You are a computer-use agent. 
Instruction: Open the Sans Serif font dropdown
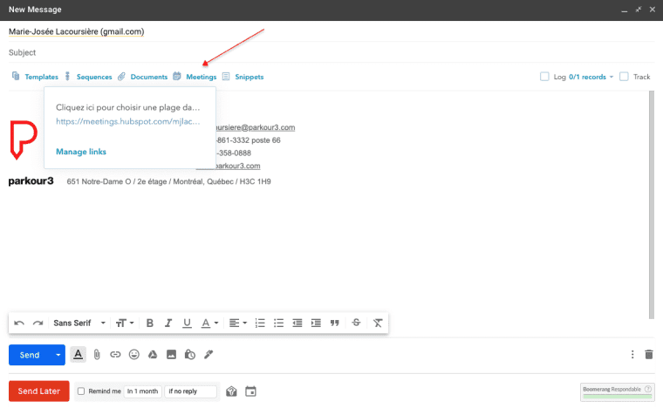tap(78, 323)
